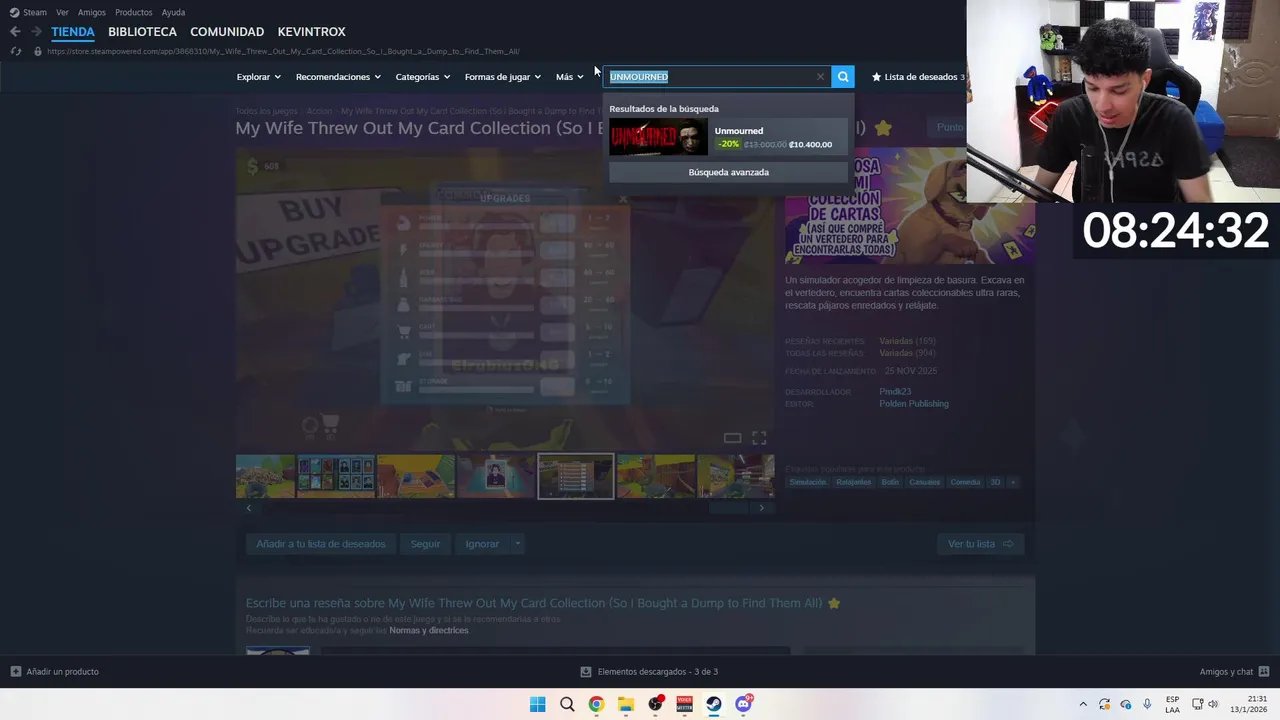Expand the Explorar dropdown
Viewport: 1280px width, 720px height.
(x=258, y=77)
